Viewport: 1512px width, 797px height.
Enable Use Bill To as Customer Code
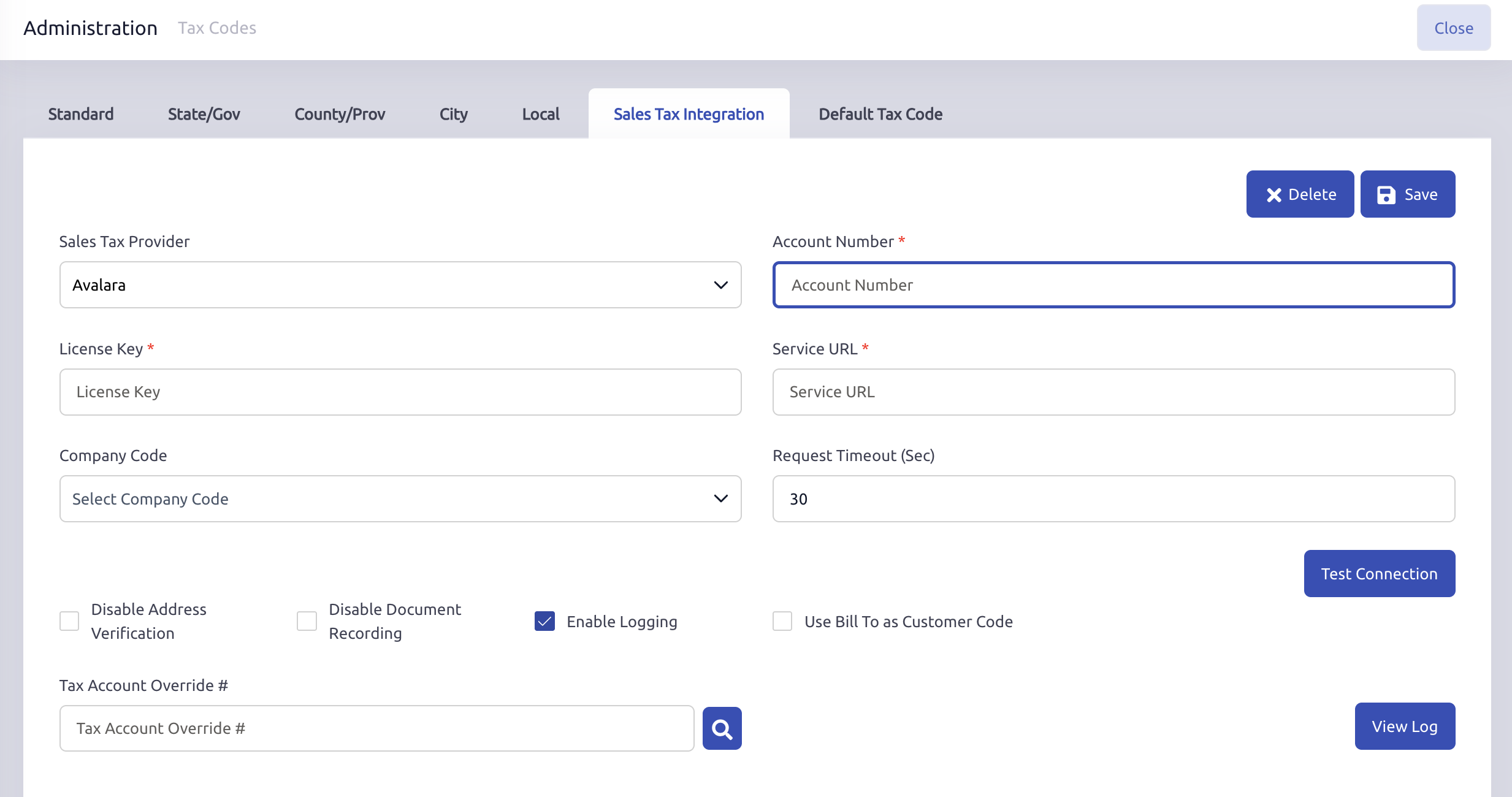(782, 621)
